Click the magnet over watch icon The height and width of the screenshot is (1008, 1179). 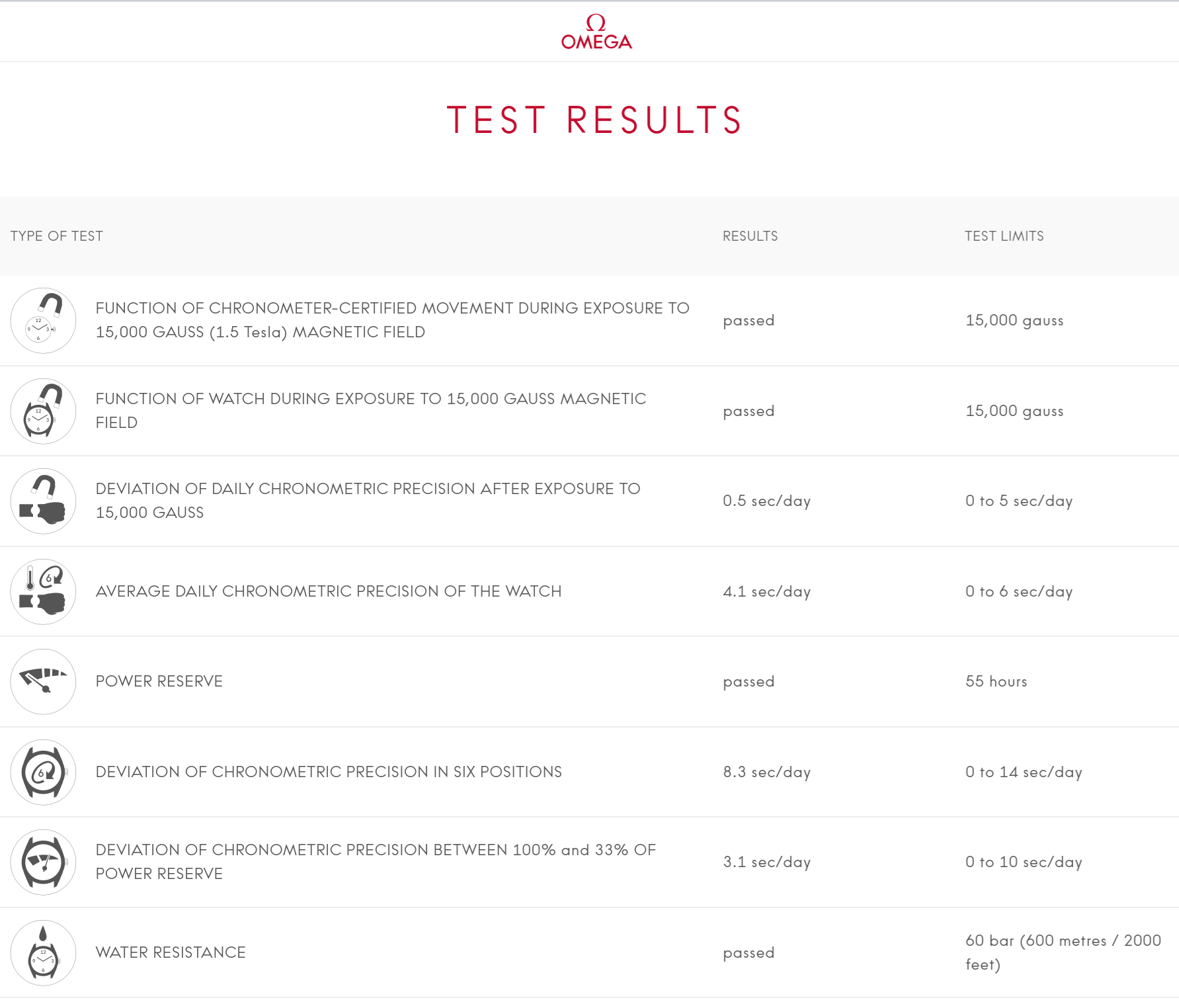coord(43,411)
